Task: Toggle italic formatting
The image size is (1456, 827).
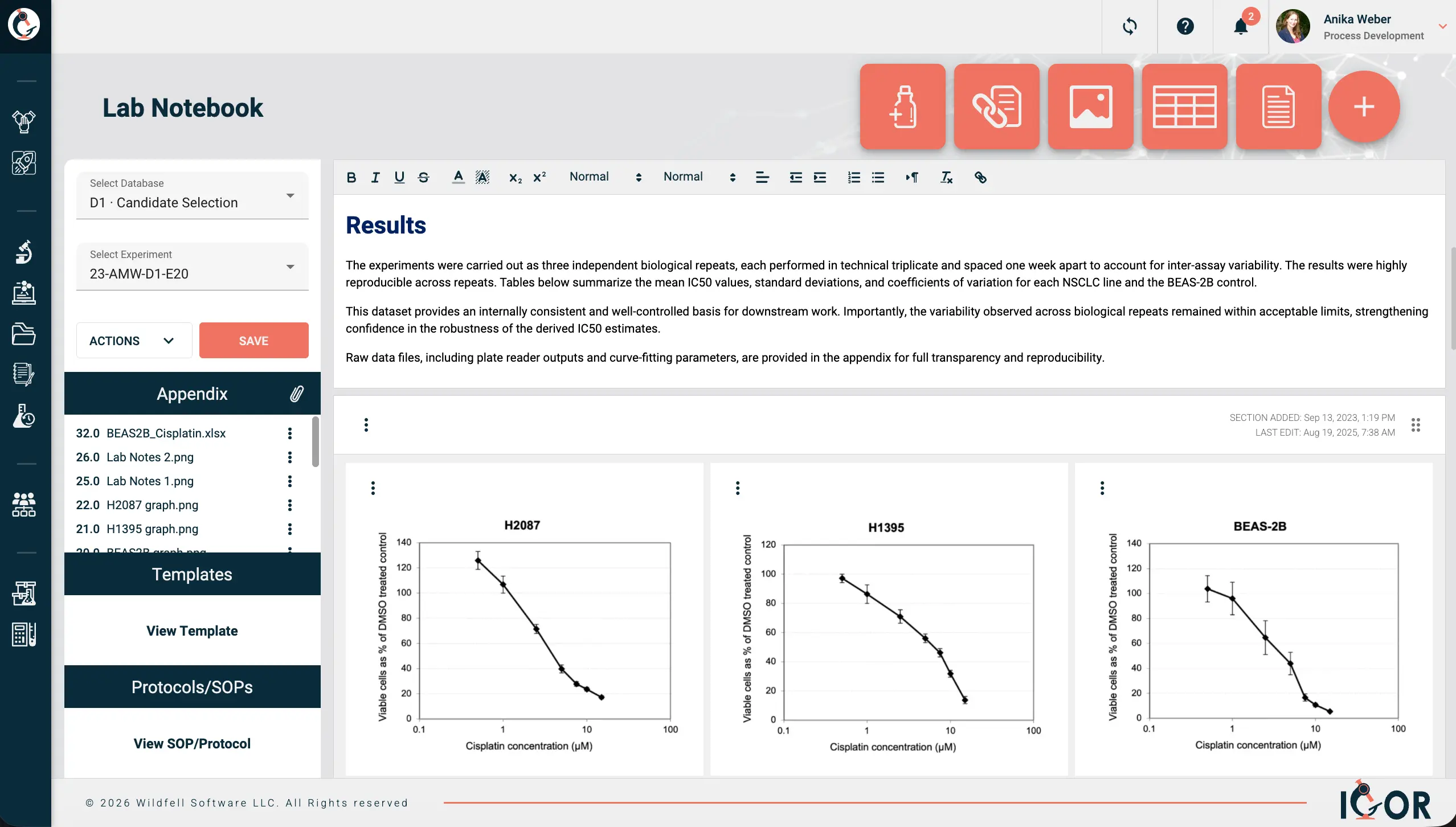Action: [x=375, y=177]
